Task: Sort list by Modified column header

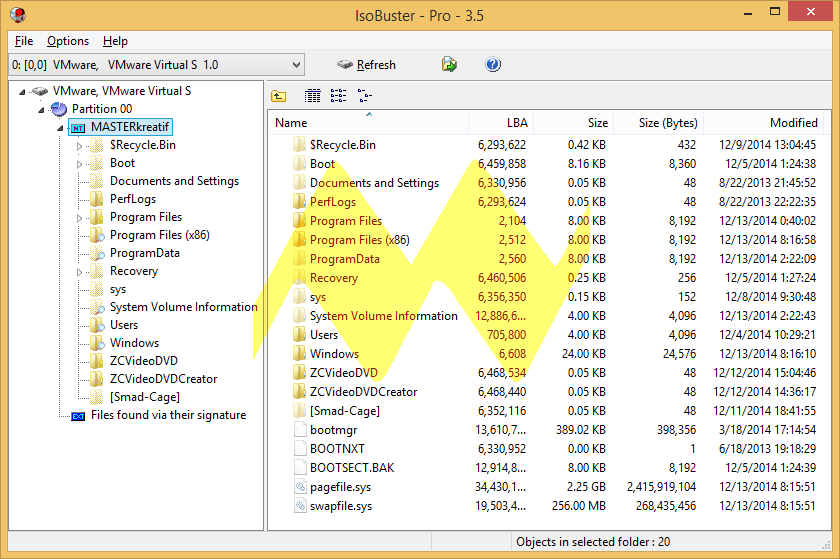Action: click(763, 123)
